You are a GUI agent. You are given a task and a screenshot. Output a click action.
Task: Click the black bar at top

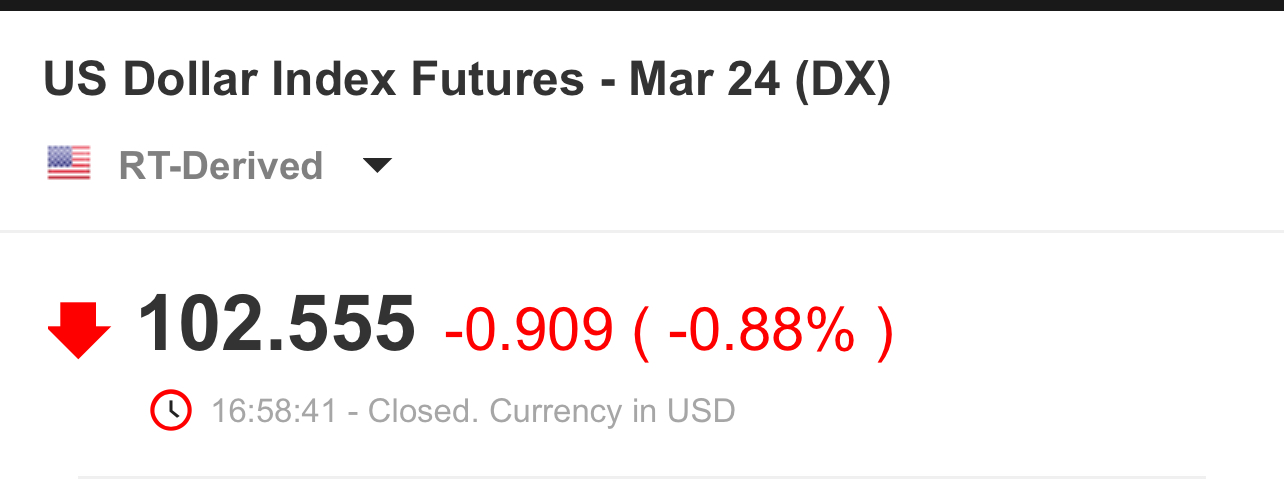click(x=642, y=5)
